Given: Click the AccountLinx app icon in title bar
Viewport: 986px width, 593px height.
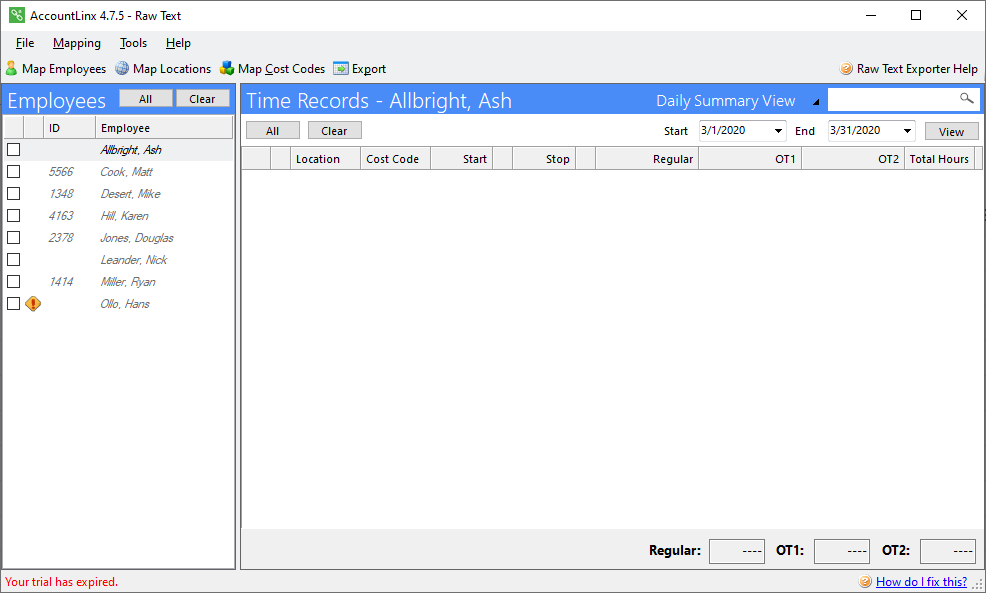Looking at the screenshot, I should (17, 15).
